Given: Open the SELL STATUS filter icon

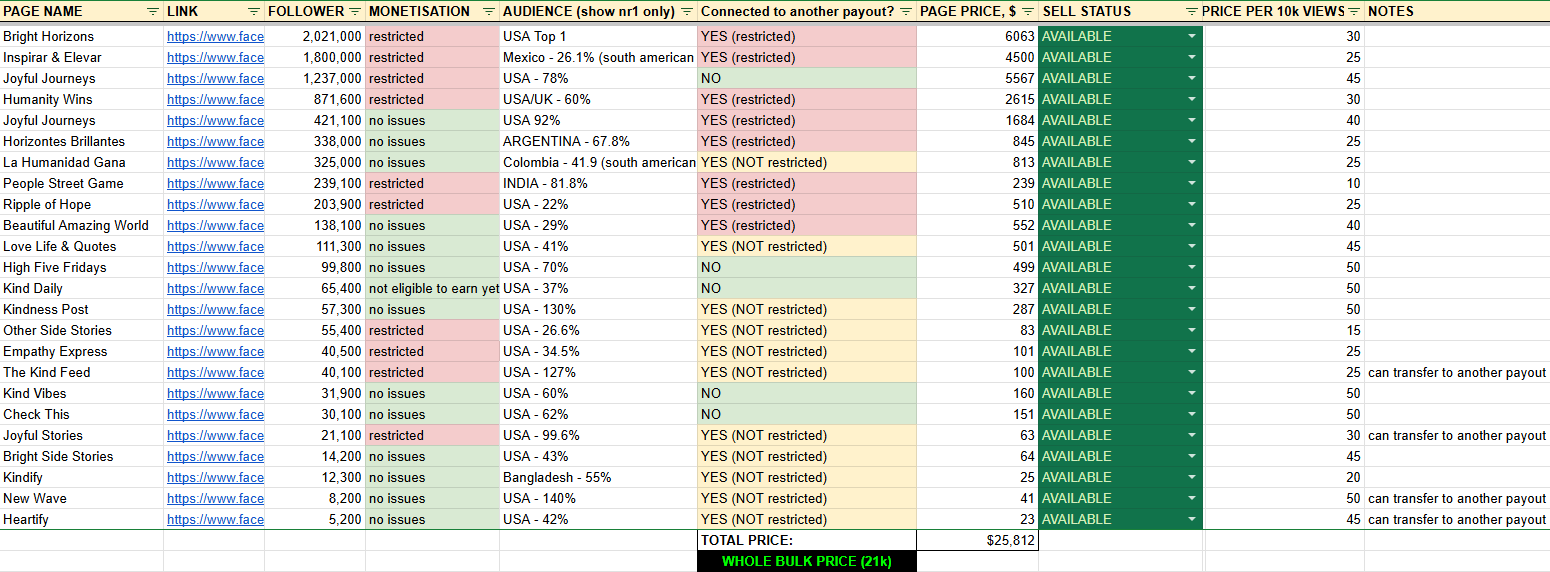Looking at the screenshot, I should click(x=1191, y=11).
